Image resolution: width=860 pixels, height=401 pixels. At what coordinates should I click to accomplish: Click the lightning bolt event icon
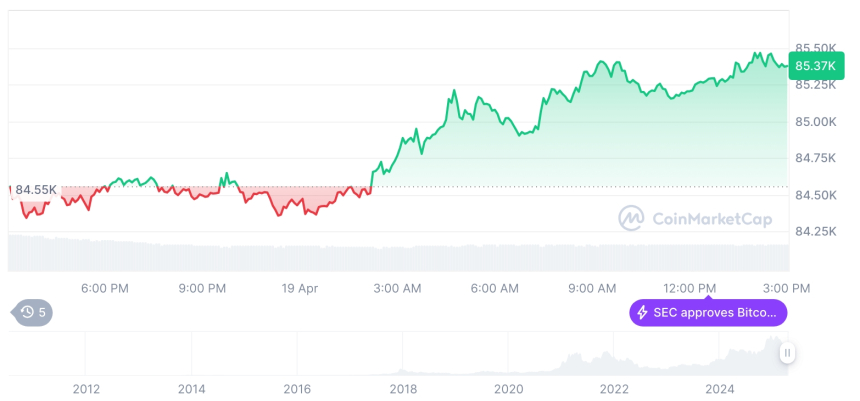click(641, 313)
